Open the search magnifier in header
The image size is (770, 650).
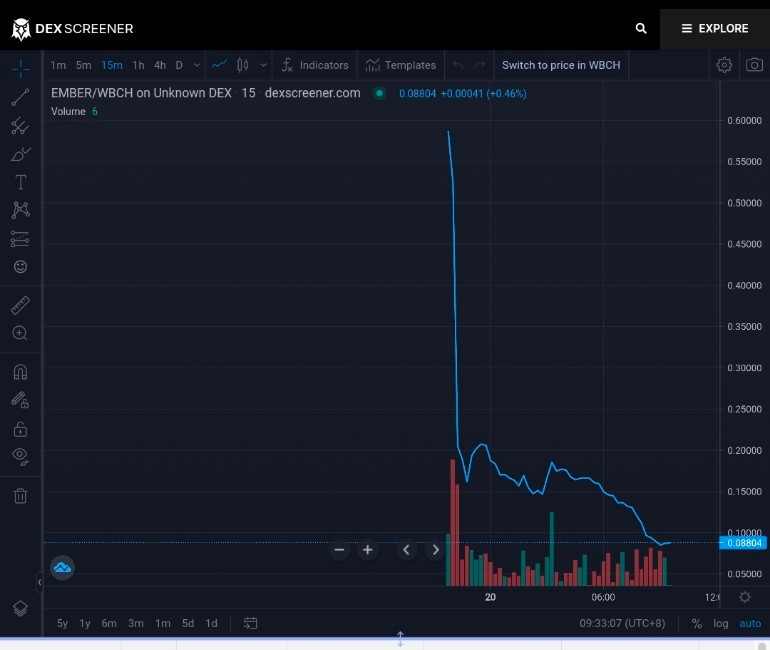coord(640,28)
